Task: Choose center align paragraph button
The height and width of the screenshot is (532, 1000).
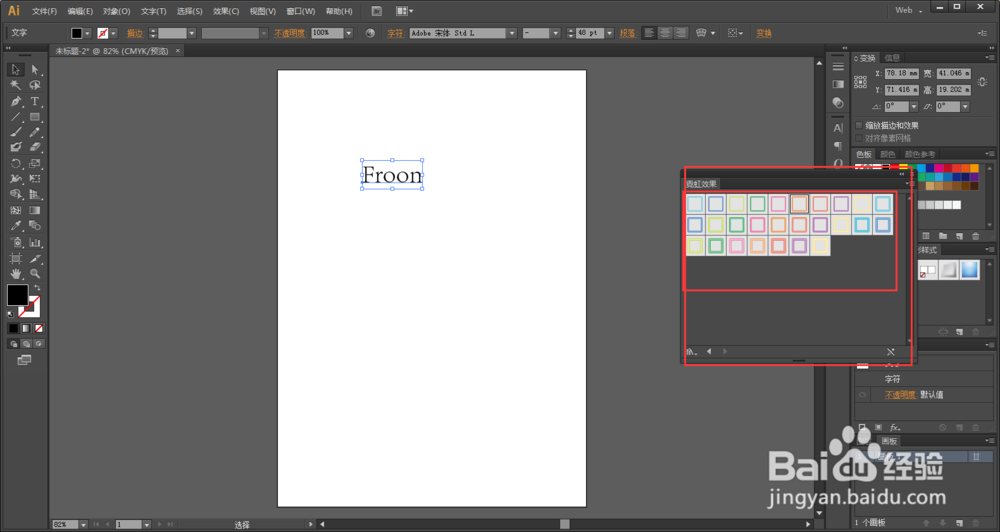Action: click(x=665, y=33)
